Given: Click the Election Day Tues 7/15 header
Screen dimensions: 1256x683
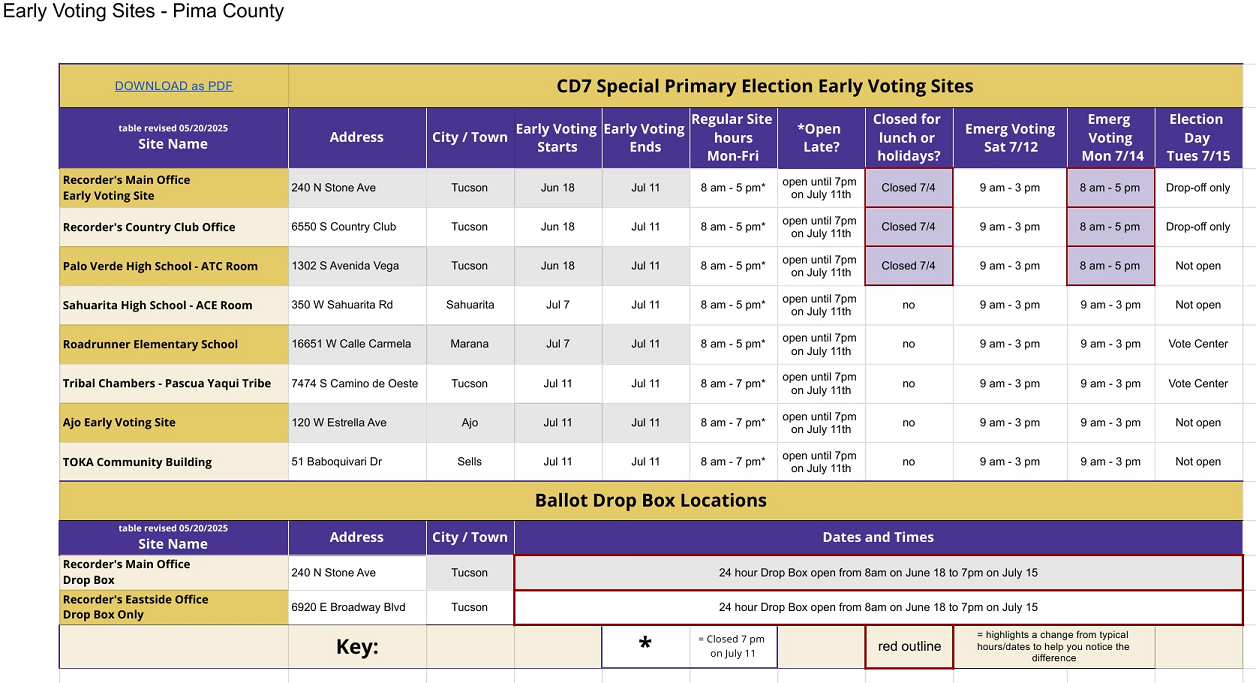Looking at the screenshot, I should tap(1197, 138).
